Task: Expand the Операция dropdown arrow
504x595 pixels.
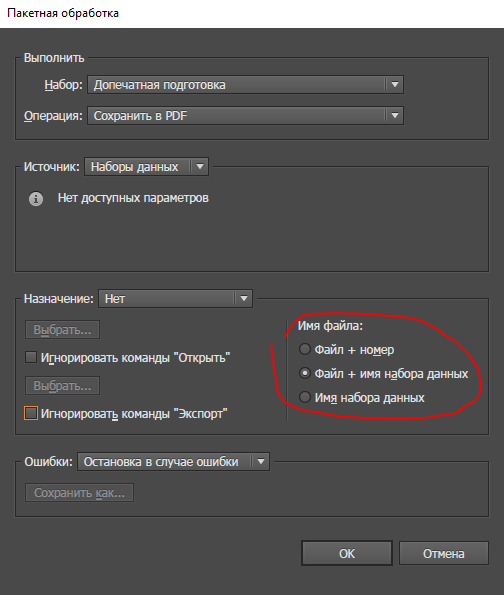Action: point(395,115)
